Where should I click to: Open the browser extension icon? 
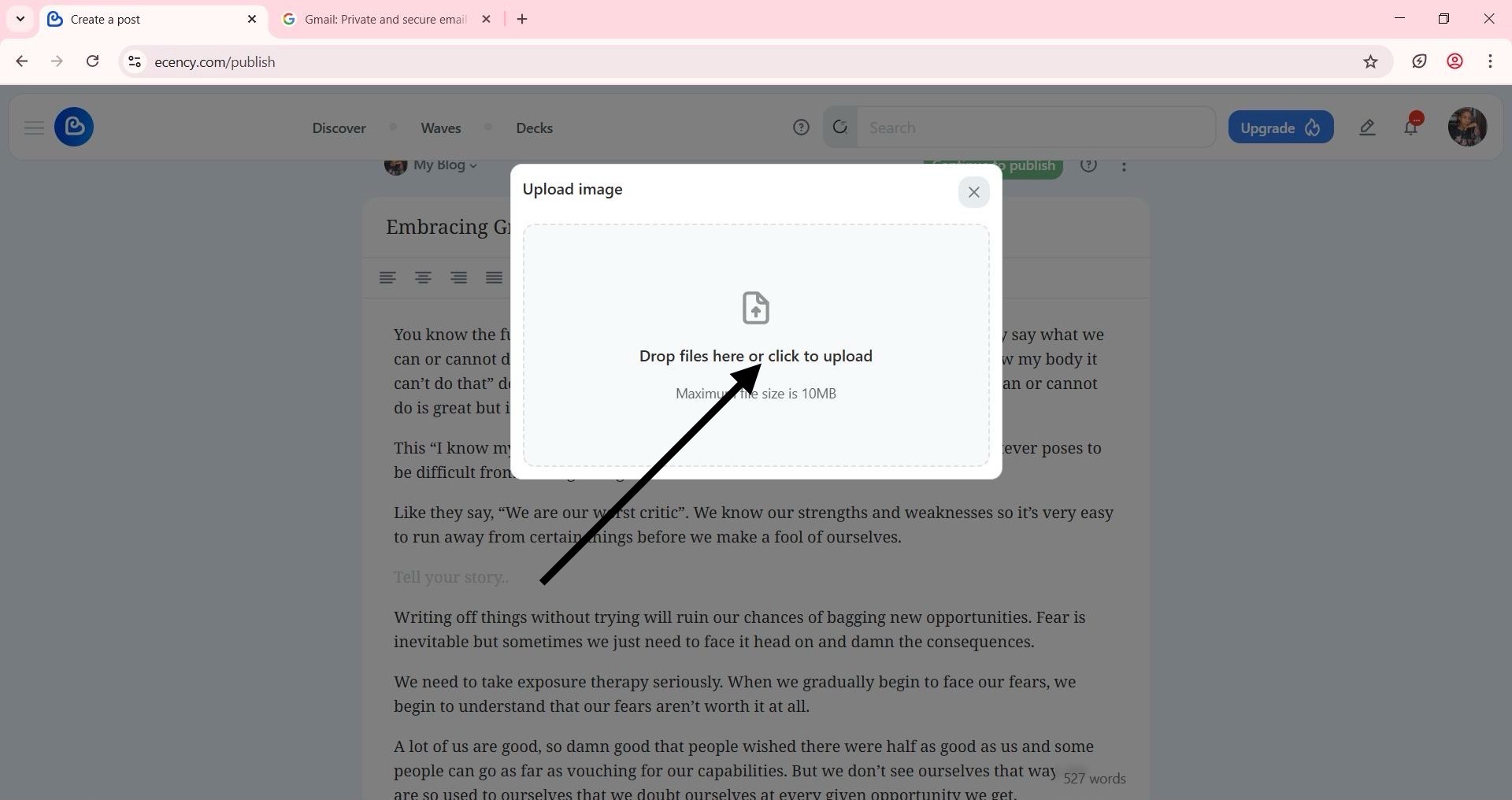click(1419, 61)
